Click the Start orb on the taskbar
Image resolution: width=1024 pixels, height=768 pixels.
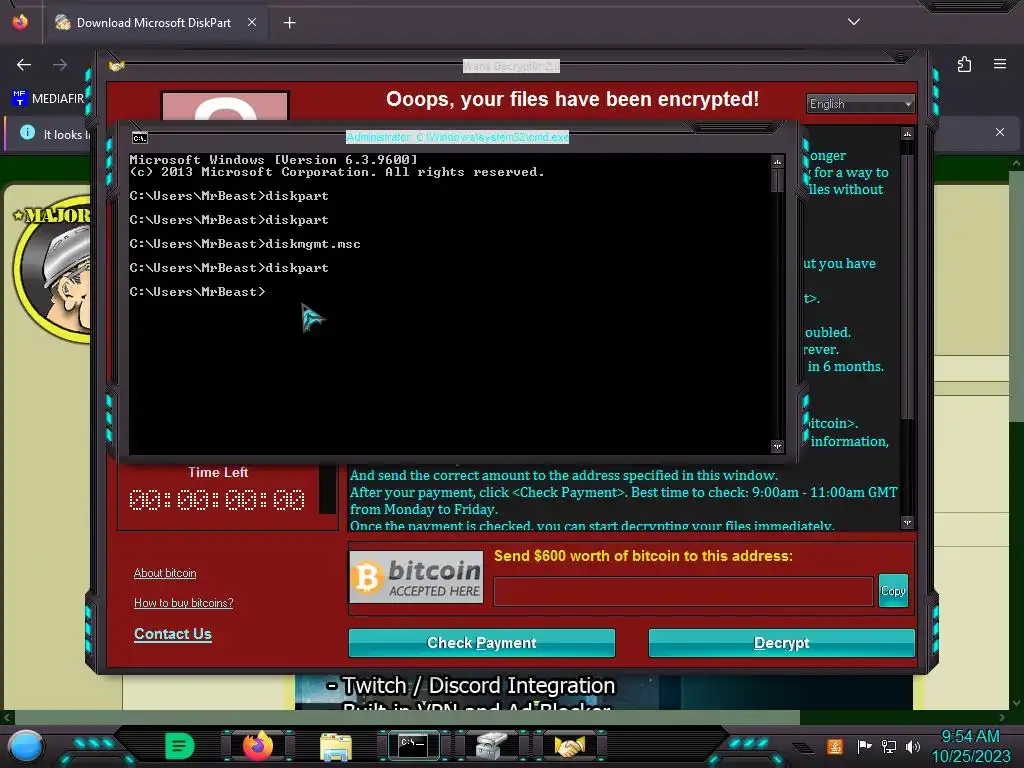coord(26,746)
